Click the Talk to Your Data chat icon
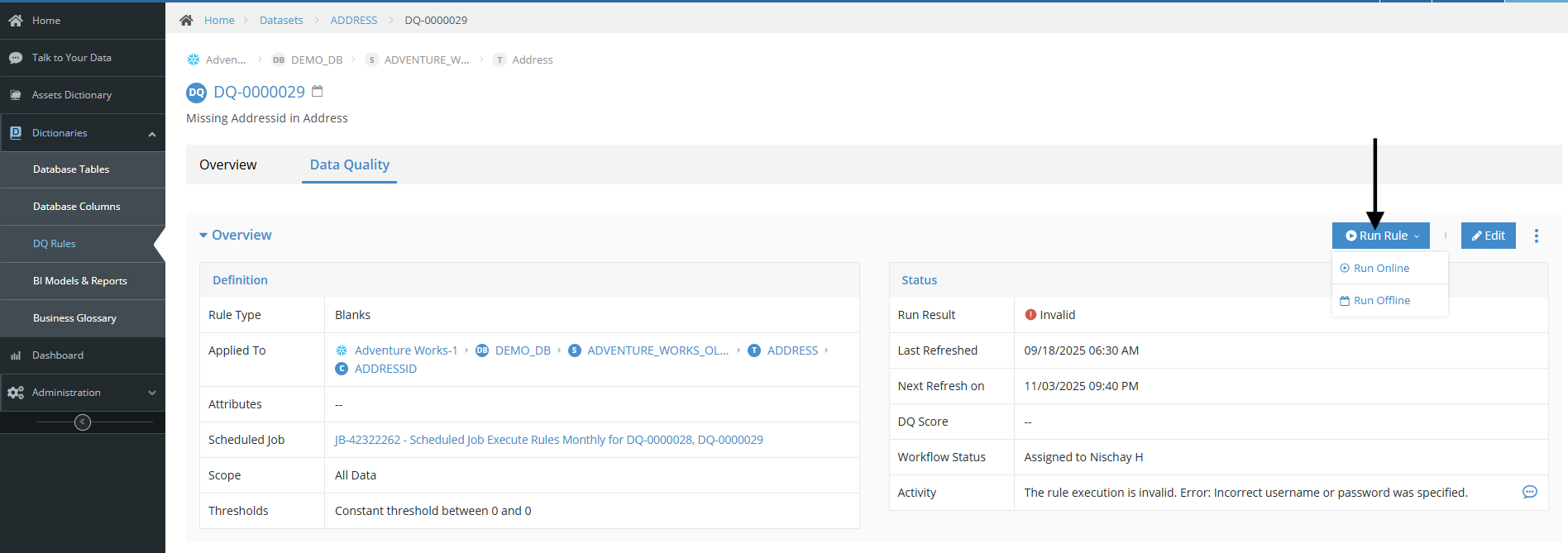Image resolution: width=1568 pixels, height=553 pixels. [16, 58]
